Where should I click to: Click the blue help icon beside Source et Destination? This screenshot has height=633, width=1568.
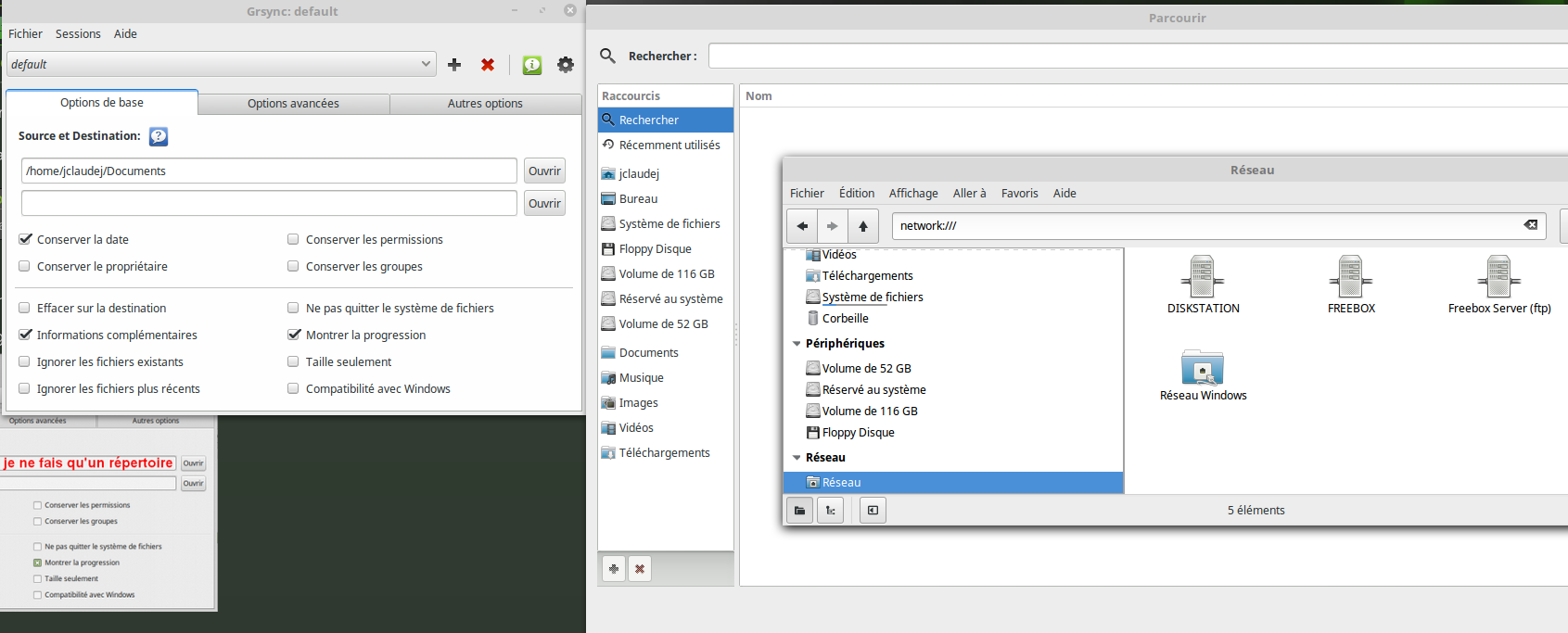(159, 136)
